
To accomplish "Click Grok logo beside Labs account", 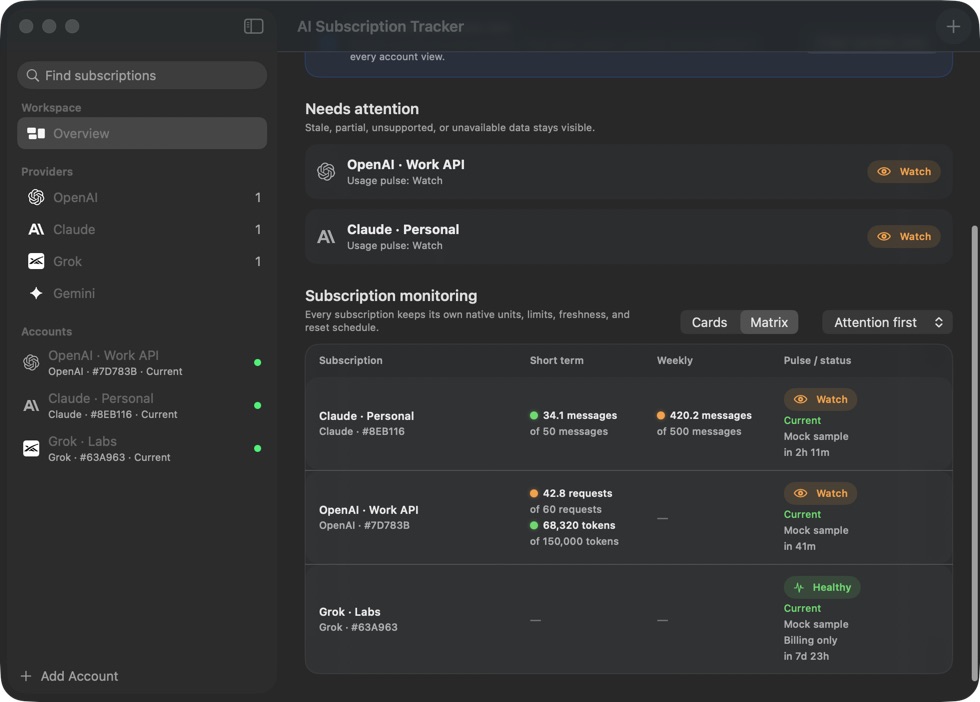I will tap(31, 448).
